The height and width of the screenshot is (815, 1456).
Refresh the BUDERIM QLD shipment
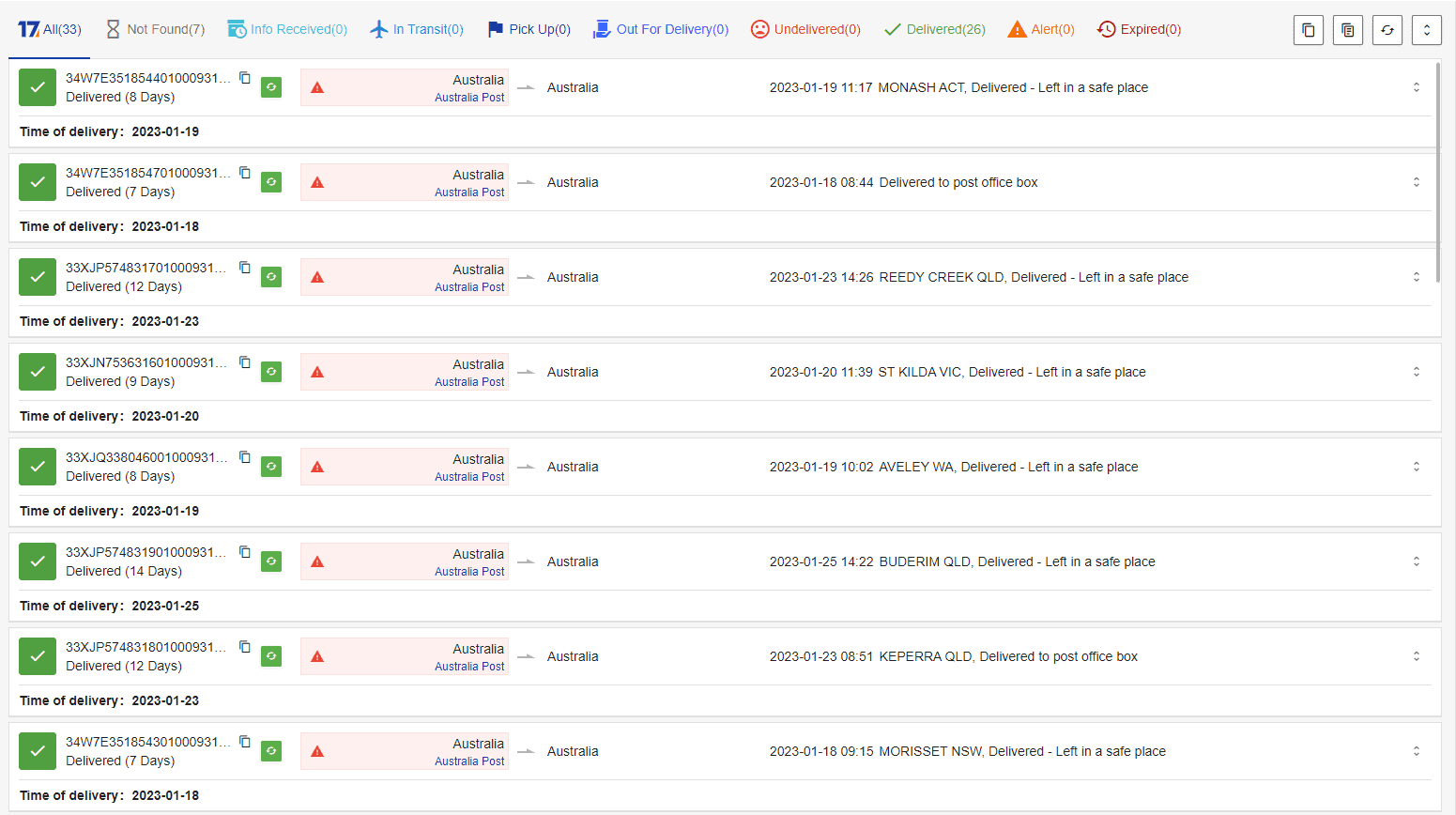271,561
